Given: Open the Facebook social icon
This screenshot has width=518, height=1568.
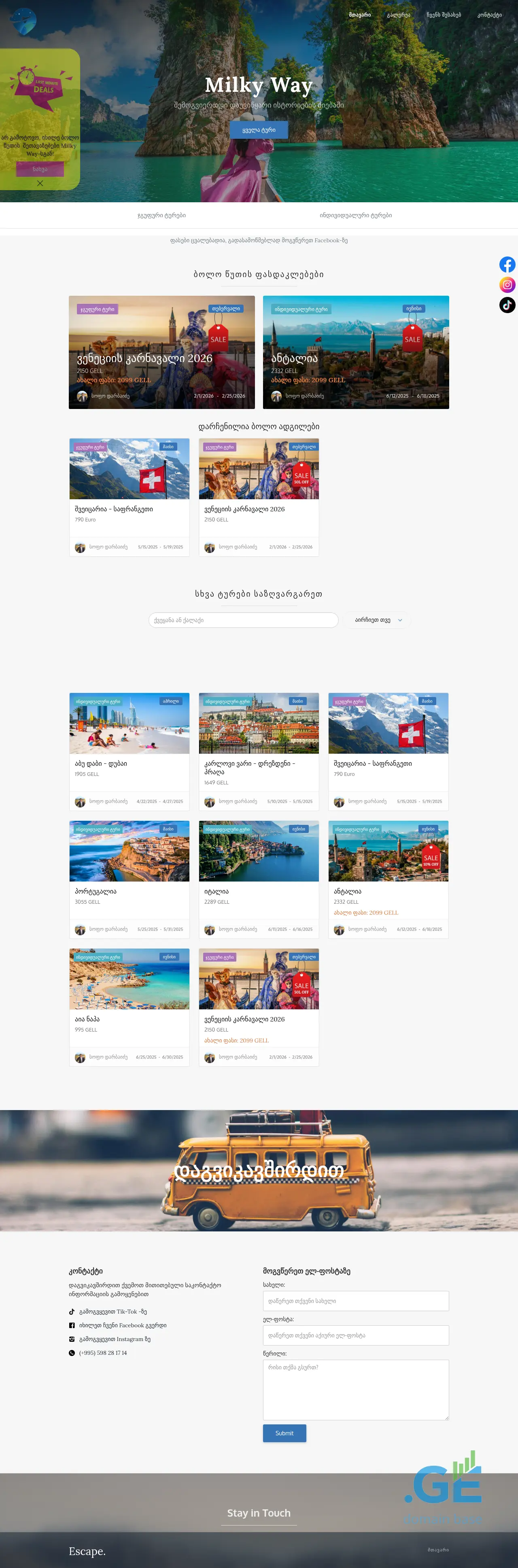Looking at the screenshot, I should click(507, 264).
